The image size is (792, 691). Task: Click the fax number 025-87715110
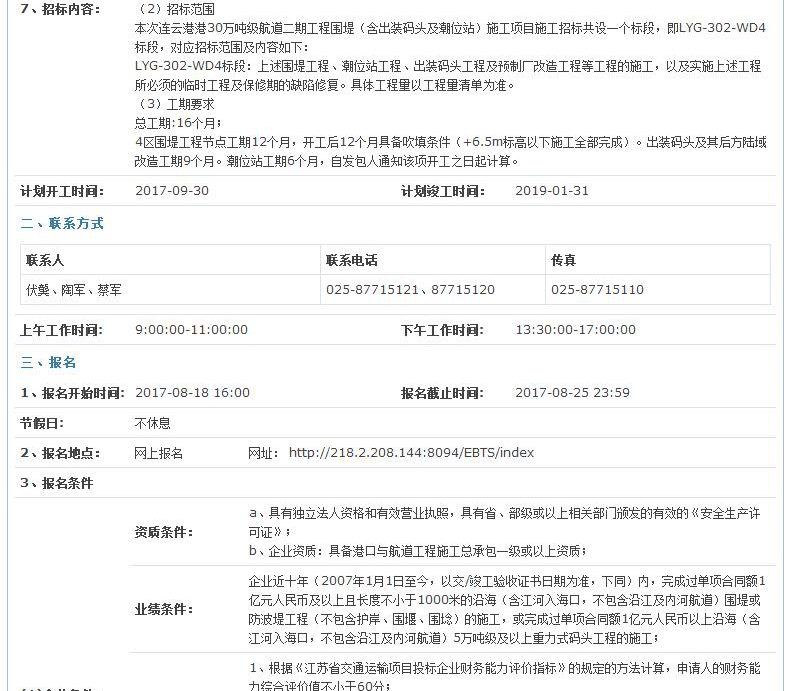click(597, 290)
